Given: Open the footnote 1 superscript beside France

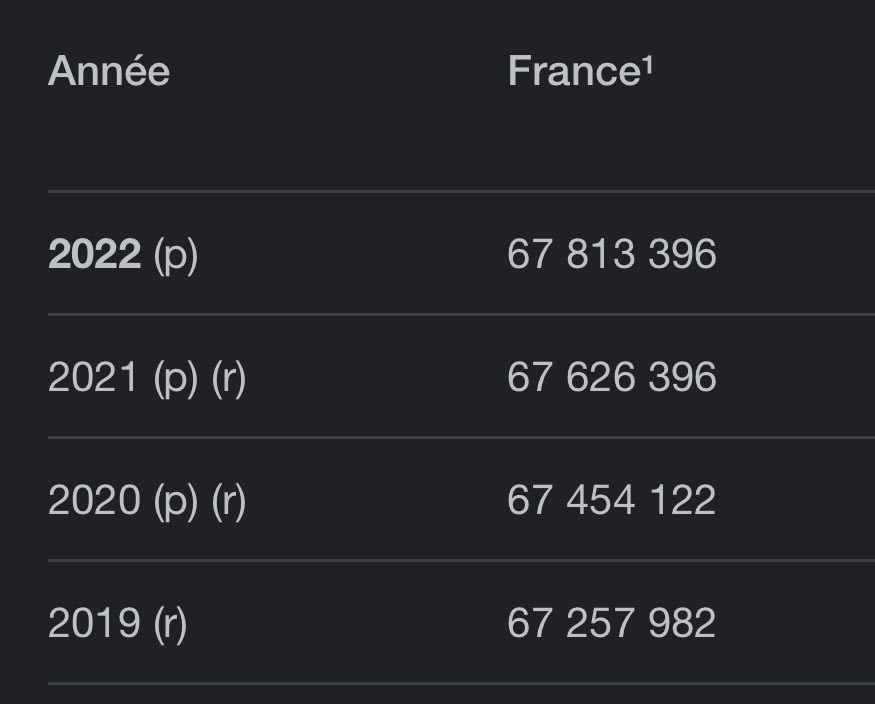Looking at the screenshot, I should point(647,65).
